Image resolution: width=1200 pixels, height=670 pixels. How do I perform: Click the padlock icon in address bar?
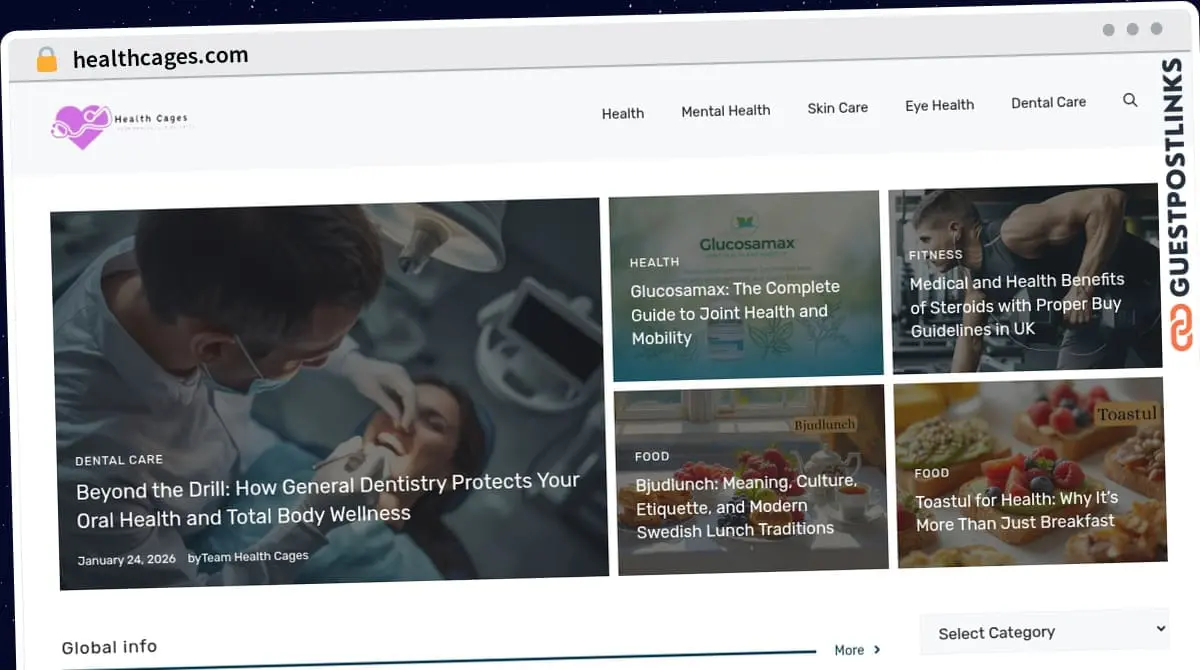(46, 59)
